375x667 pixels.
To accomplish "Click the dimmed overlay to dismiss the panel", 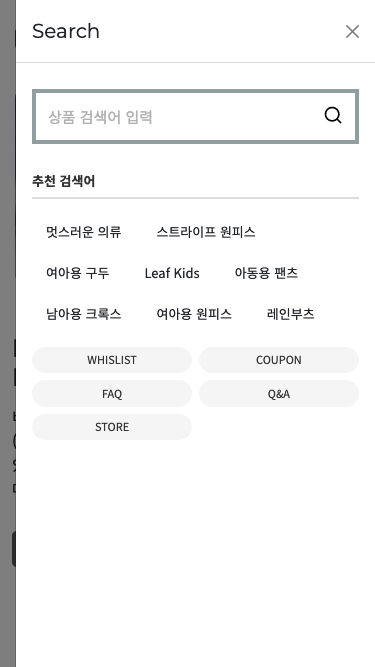I will pyautogui.click(x=8, y=334).
